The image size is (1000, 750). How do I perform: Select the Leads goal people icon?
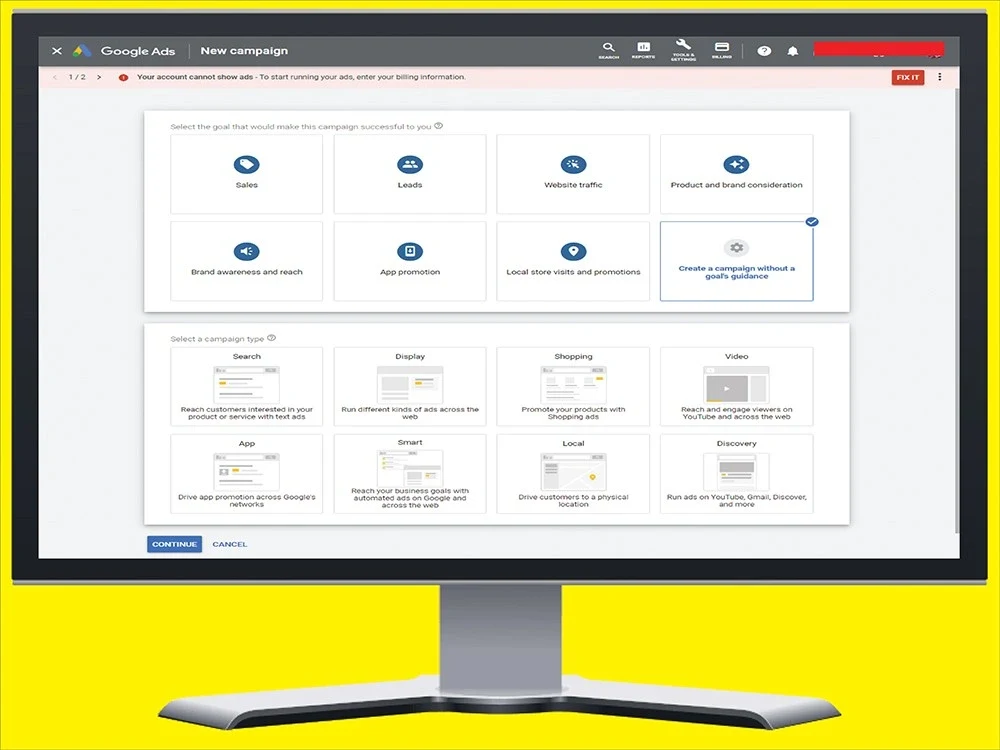click(x=409, y=165)
